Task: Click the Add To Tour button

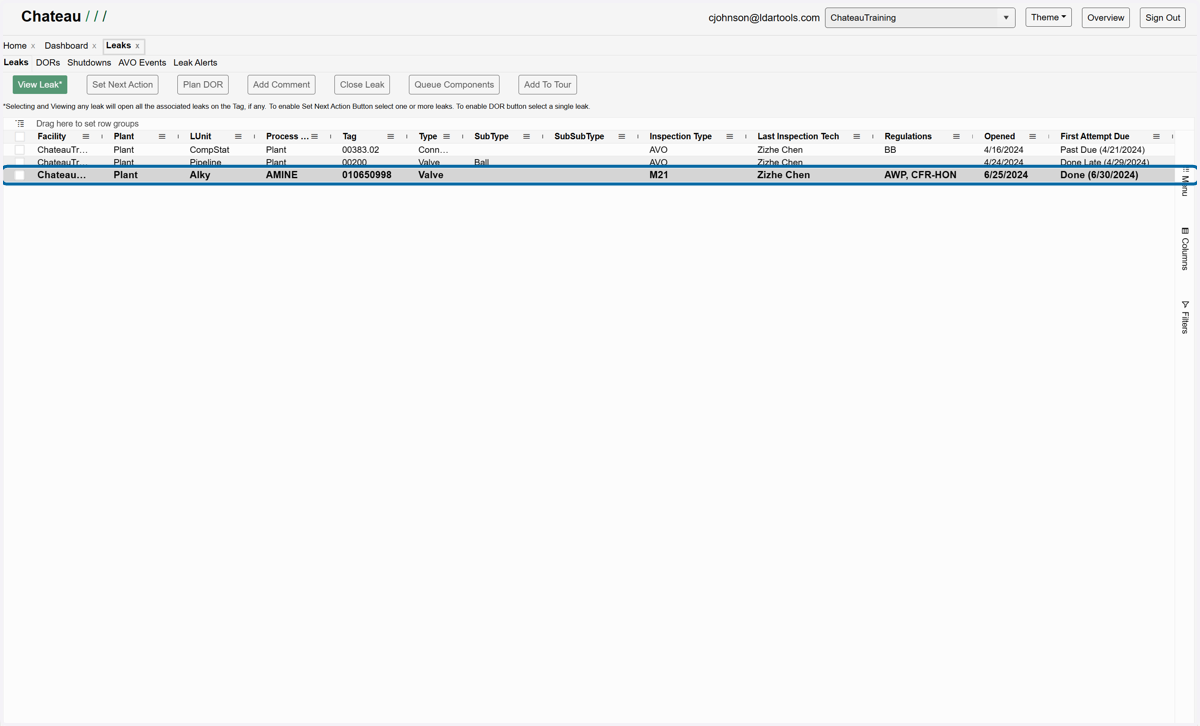Action: 548,85
